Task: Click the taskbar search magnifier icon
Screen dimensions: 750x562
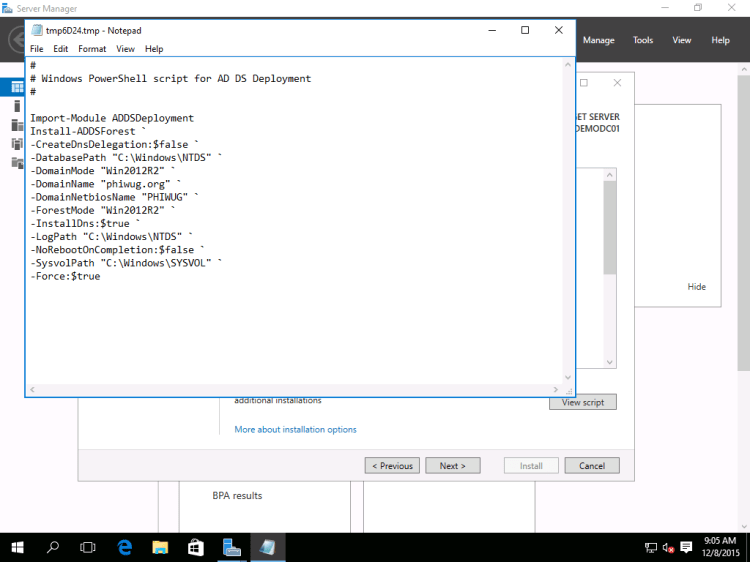Action: coord(53,547)
